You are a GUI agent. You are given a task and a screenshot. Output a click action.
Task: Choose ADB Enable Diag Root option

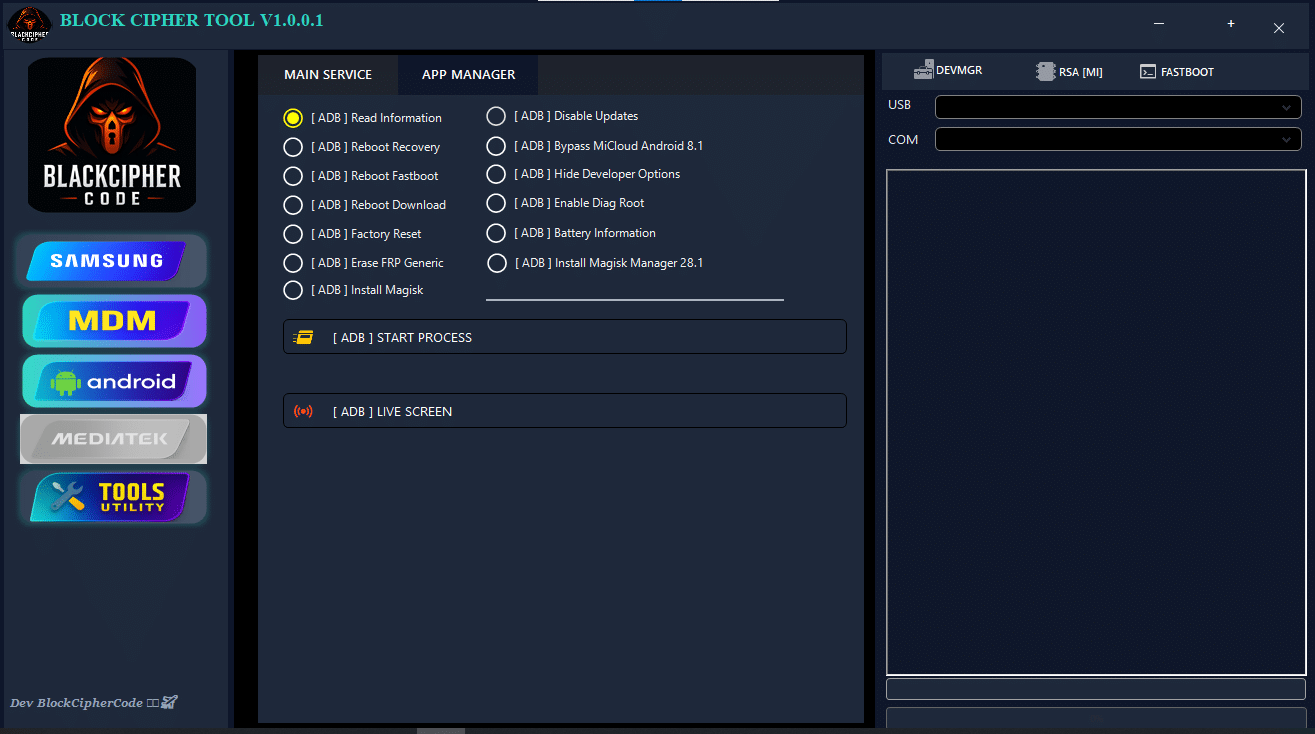pyautogui.click(x=496, y=203)
